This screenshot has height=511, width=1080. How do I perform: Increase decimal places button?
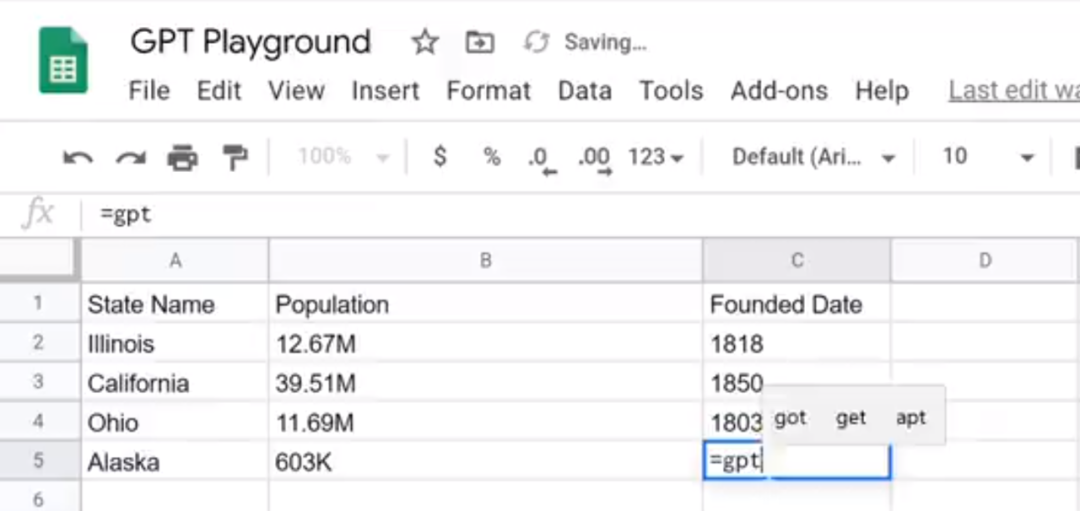click(594, 160)
